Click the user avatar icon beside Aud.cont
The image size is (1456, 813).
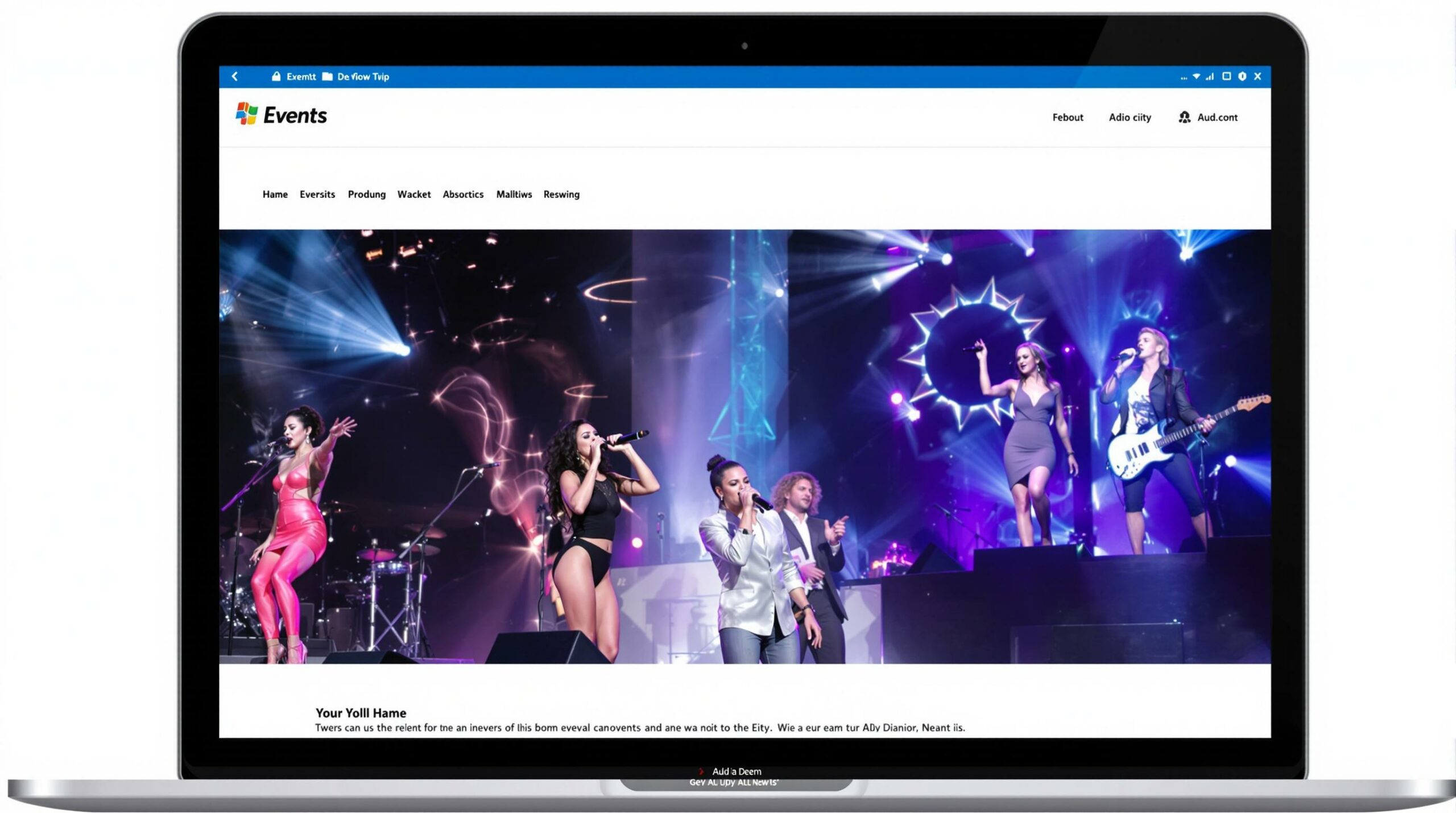(1184, 117)
